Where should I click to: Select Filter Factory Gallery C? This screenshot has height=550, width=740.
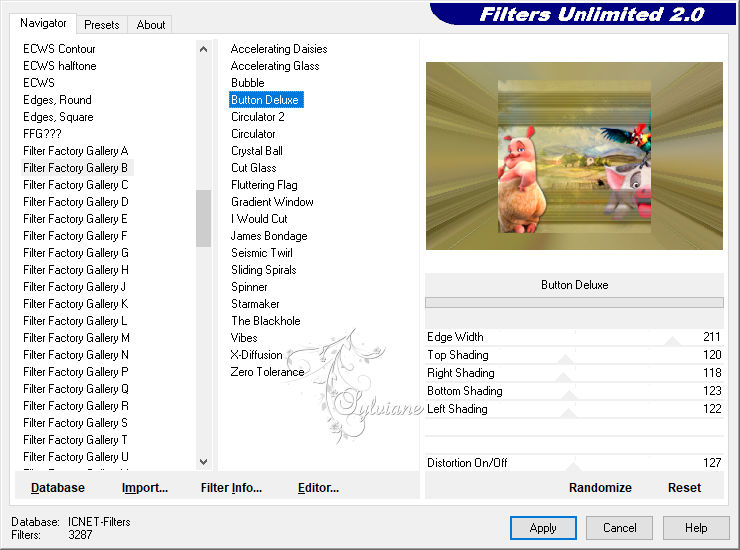[76, 185]
